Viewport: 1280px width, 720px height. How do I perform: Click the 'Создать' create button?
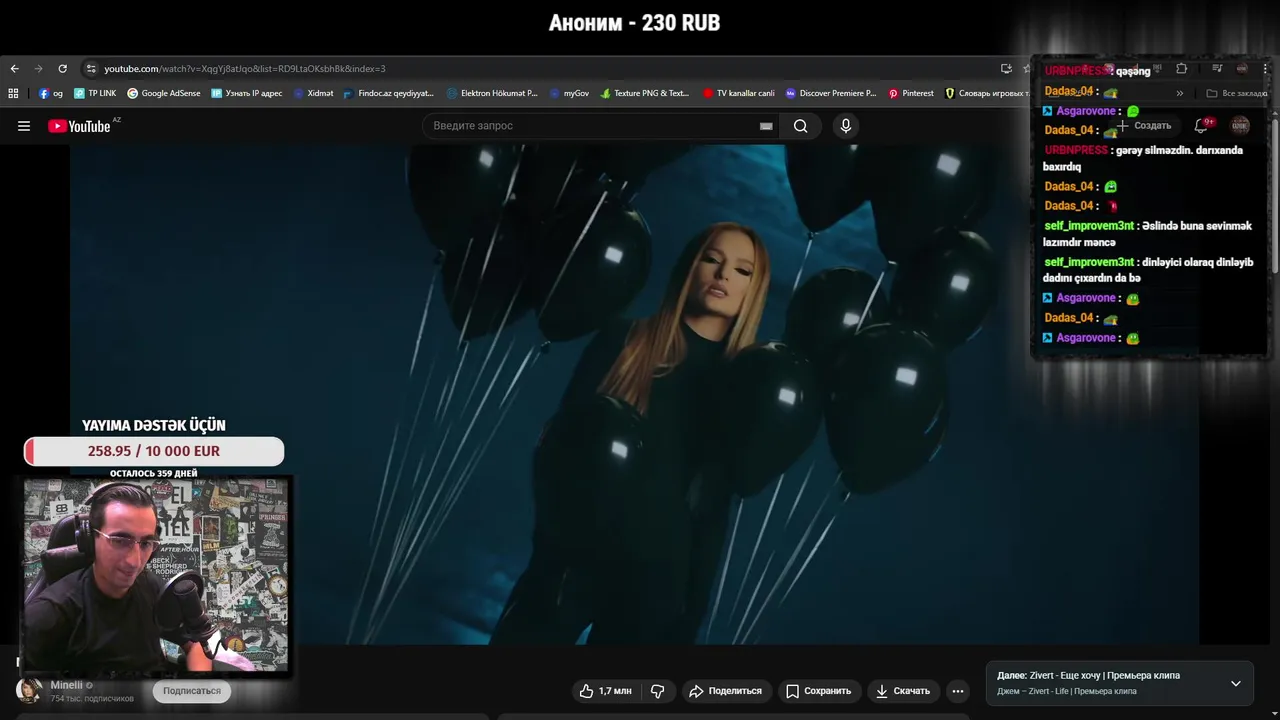[1144, 126]
